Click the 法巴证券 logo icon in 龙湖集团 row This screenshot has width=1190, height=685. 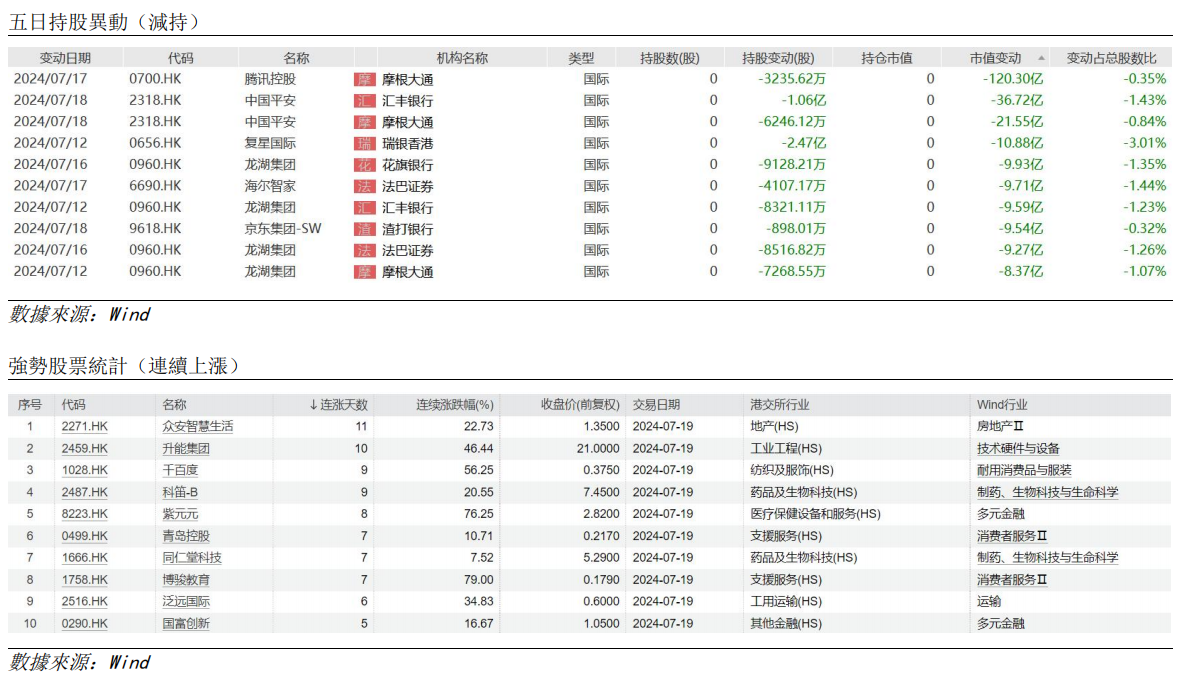click(x=365, y=250)
